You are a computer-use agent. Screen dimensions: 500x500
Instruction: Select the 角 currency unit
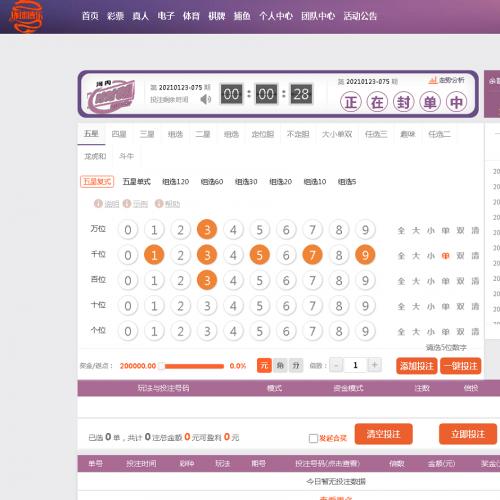pyautogui.click(x=280, y=365)
